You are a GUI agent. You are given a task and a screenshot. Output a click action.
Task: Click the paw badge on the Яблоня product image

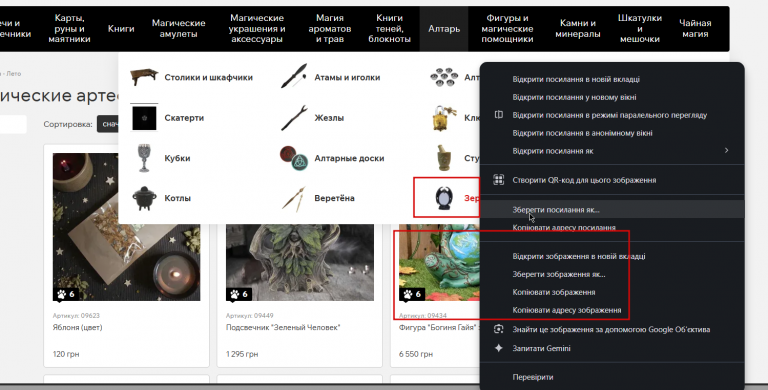(66, 294)
